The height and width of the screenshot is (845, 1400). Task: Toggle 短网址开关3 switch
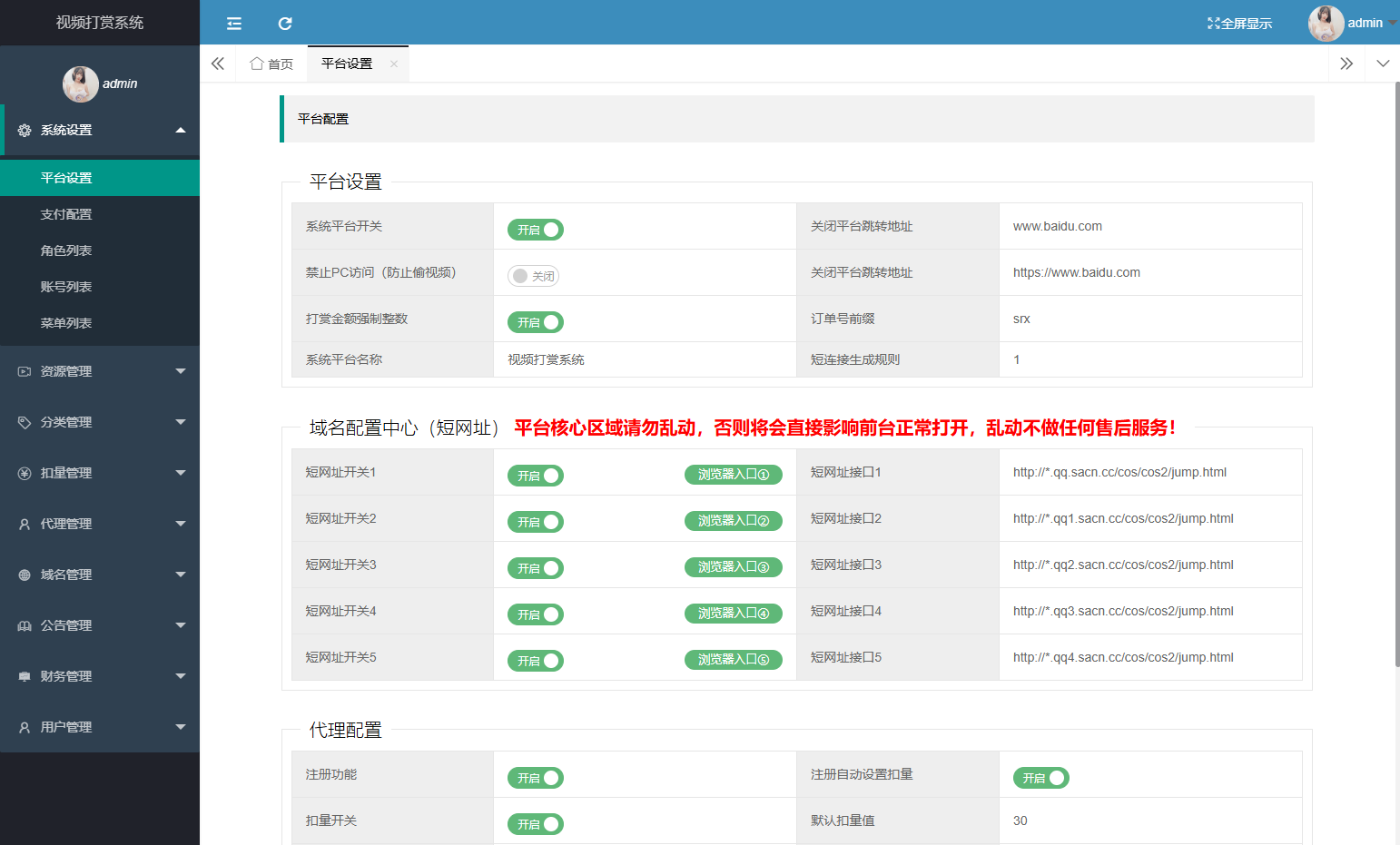tap(536, 568)
